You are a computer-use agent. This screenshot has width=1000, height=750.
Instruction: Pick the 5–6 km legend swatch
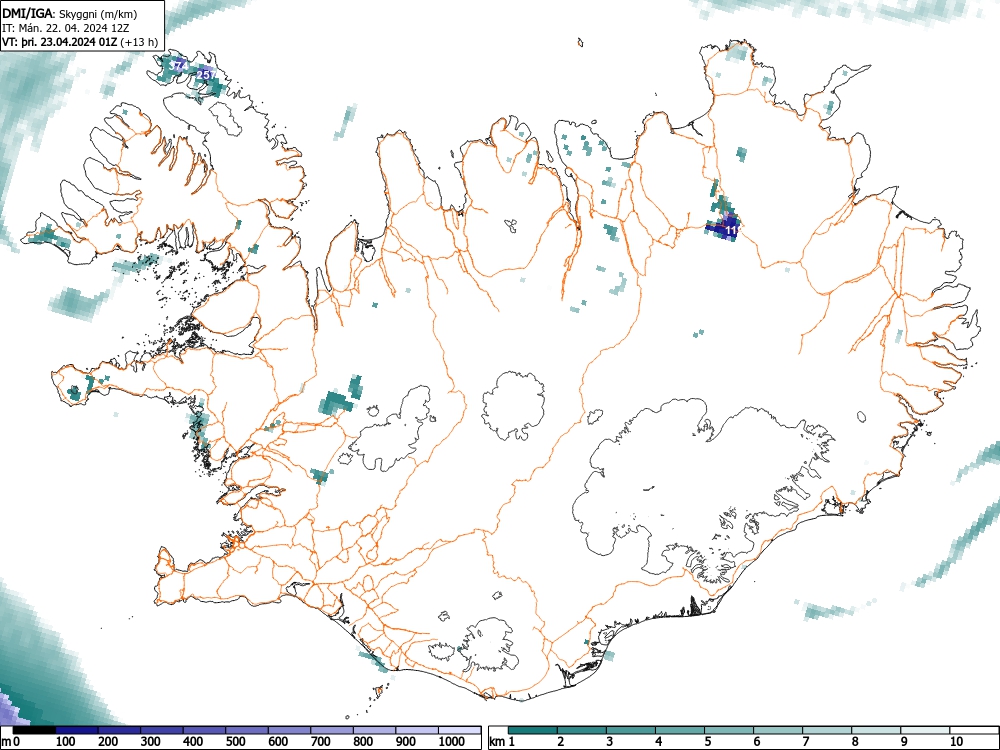(x=729, y=730)
